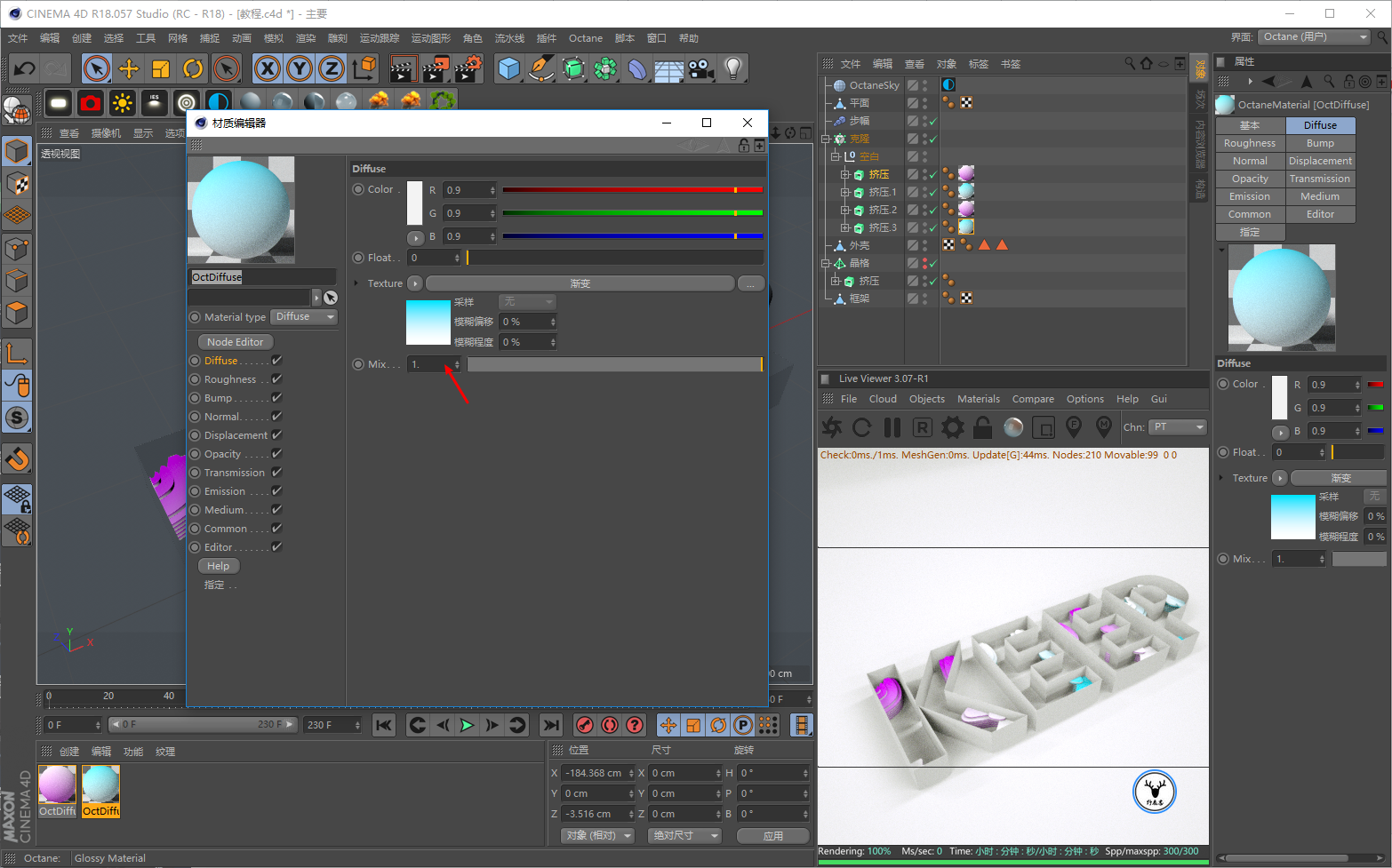Toggle the Z axis lock icon
The width and height of the screenshot is (1392, 868).
[332, 68]
